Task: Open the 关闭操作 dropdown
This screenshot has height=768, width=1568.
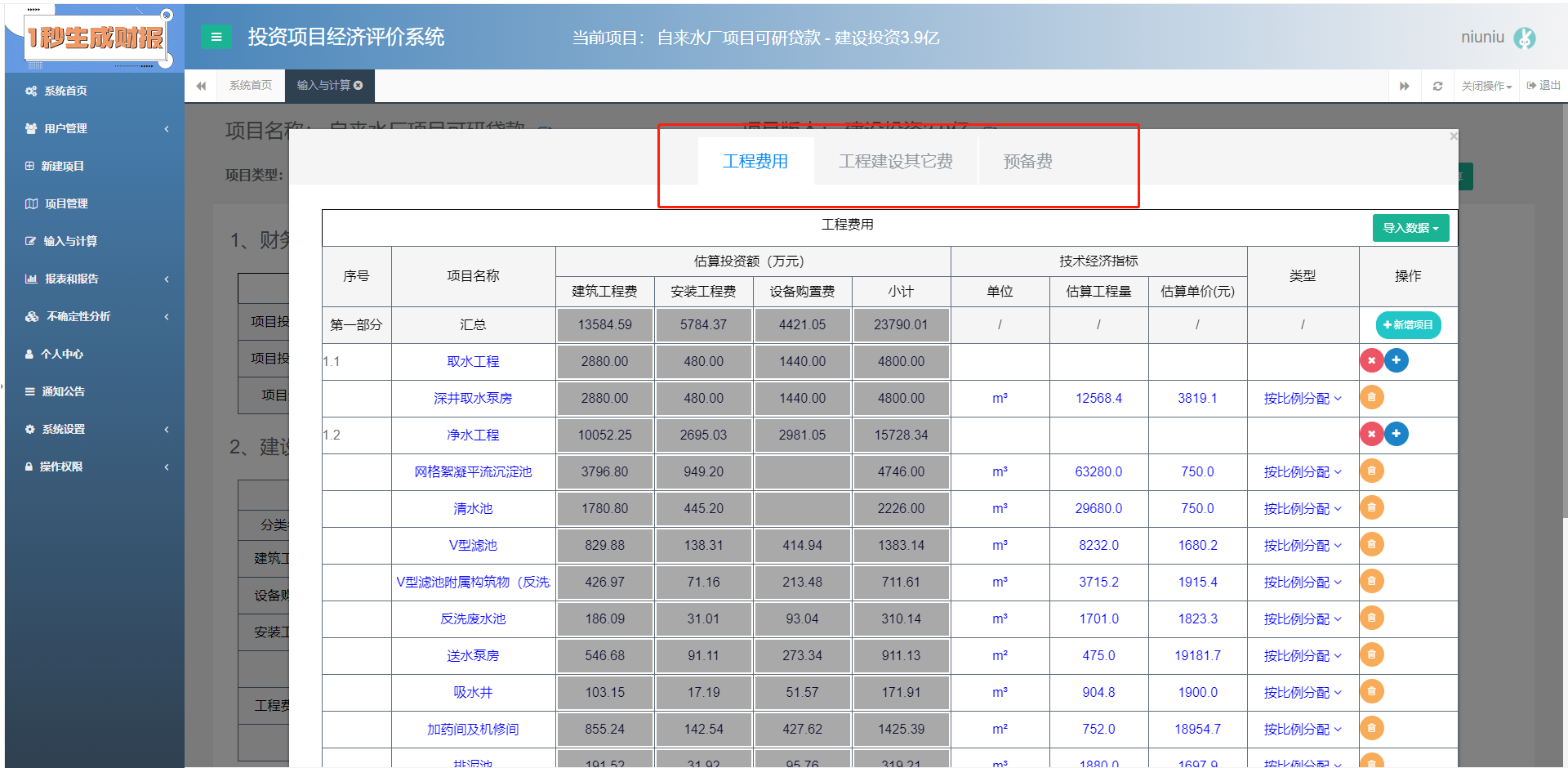Action: click(1486, 85)
